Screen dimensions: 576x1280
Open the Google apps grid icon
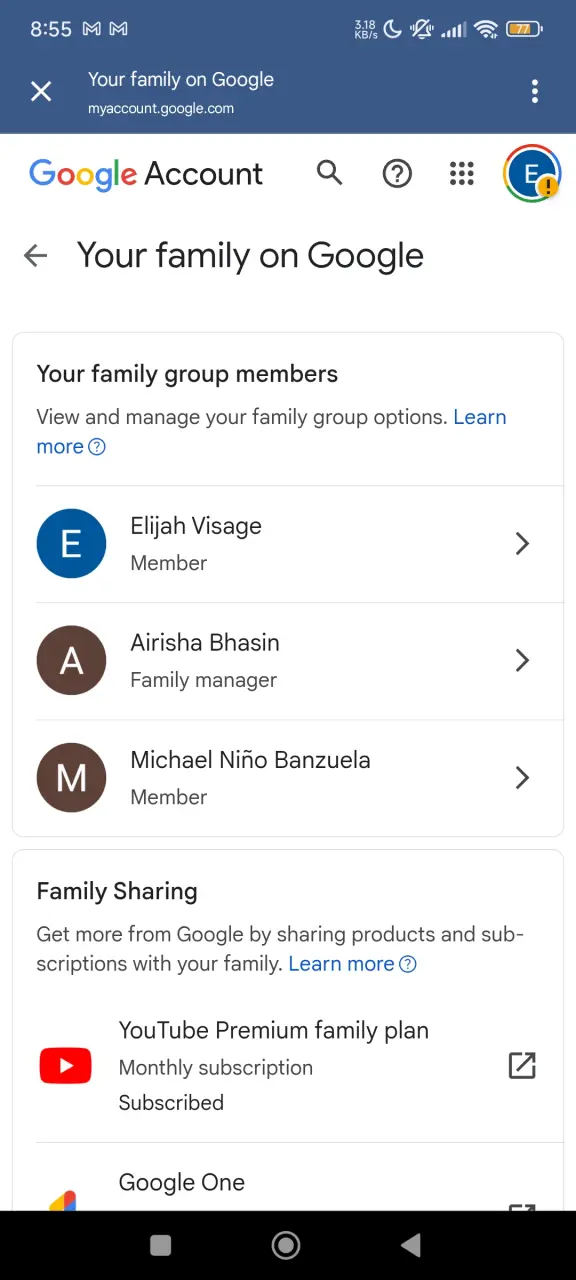tap(462, 174)
